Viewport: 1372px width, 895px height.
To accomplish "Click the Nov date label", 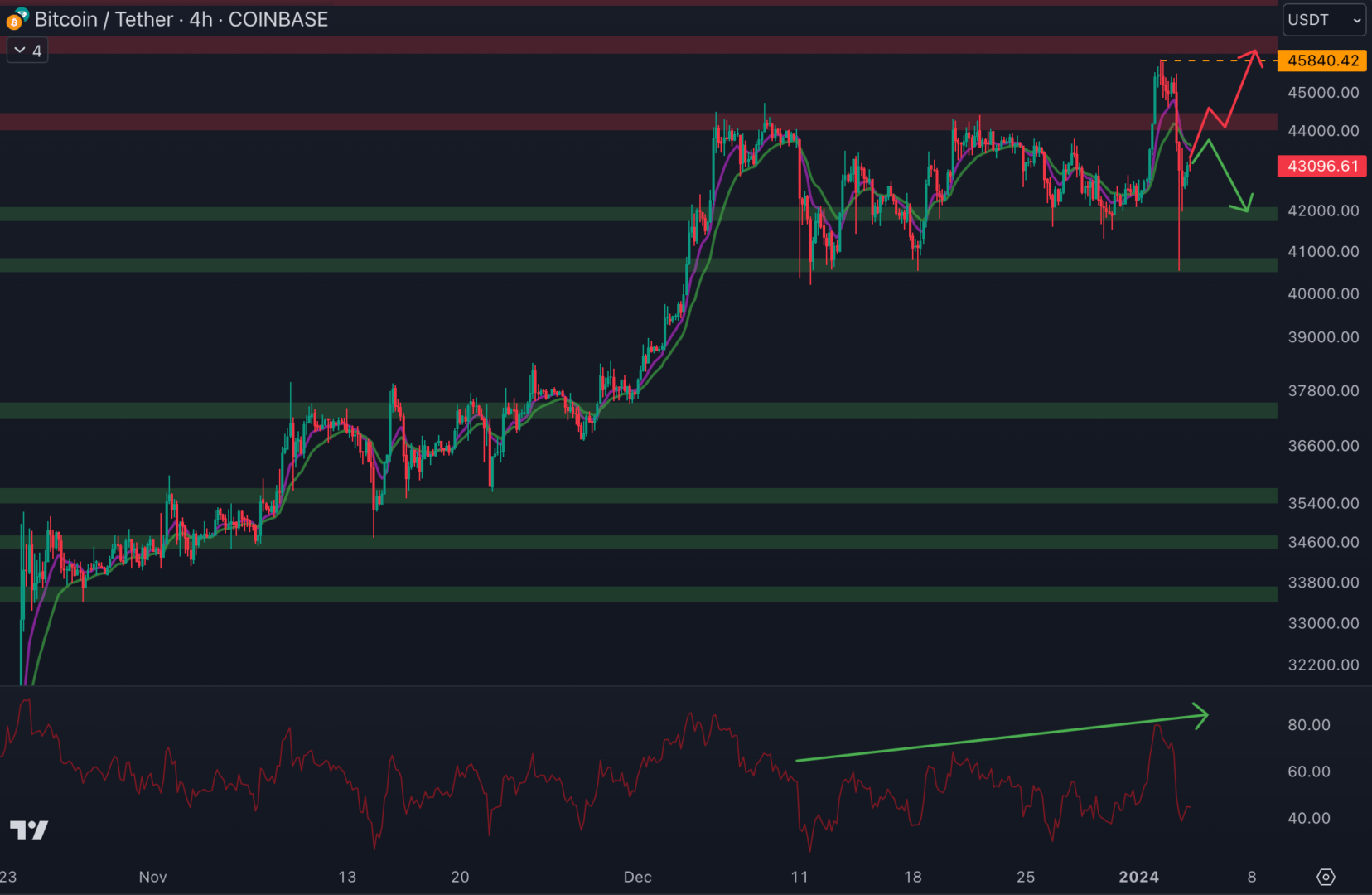I will point(152,877).
